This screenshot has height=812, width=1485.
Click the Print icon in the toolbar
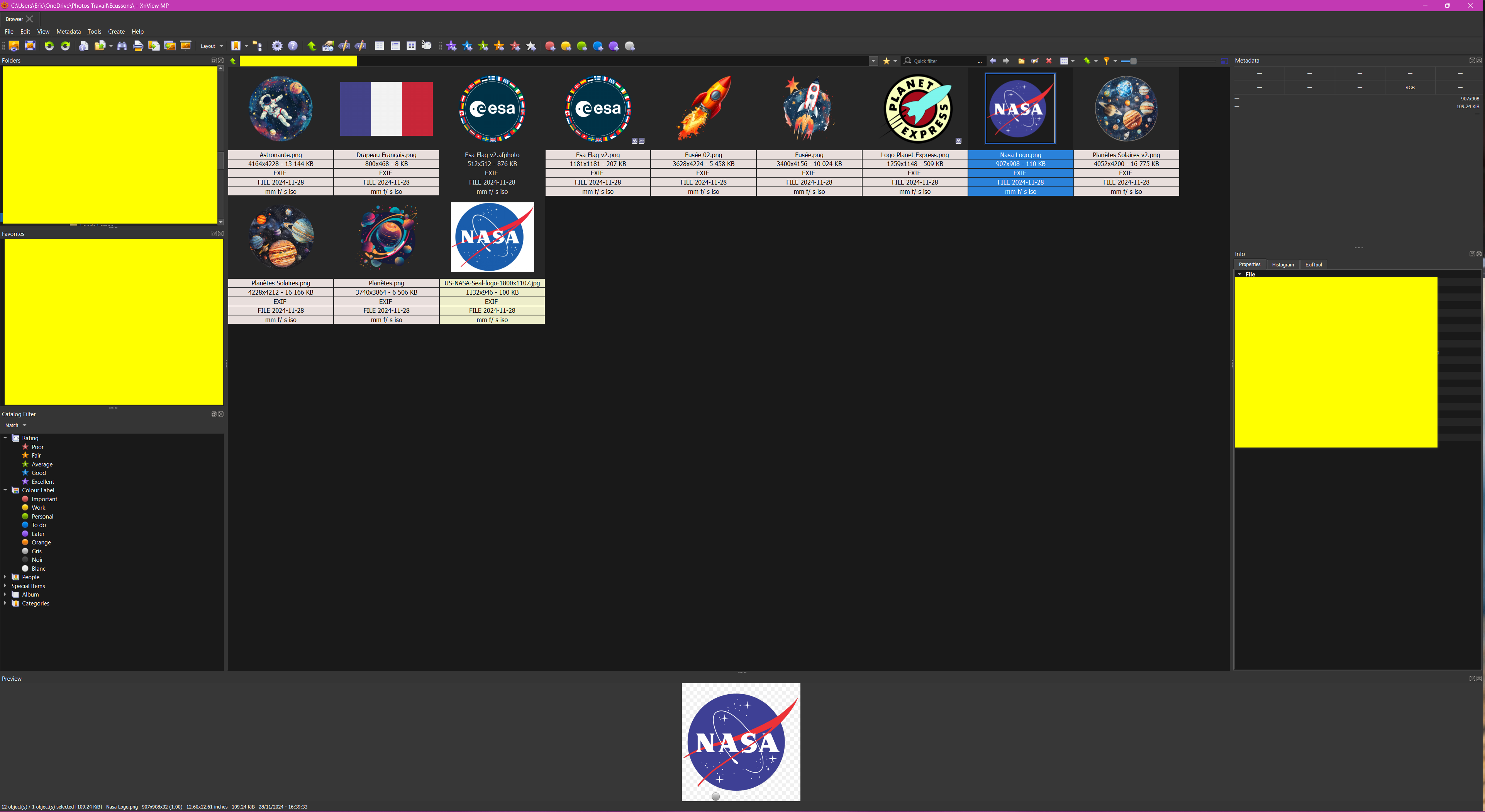[x=138, y=46]
